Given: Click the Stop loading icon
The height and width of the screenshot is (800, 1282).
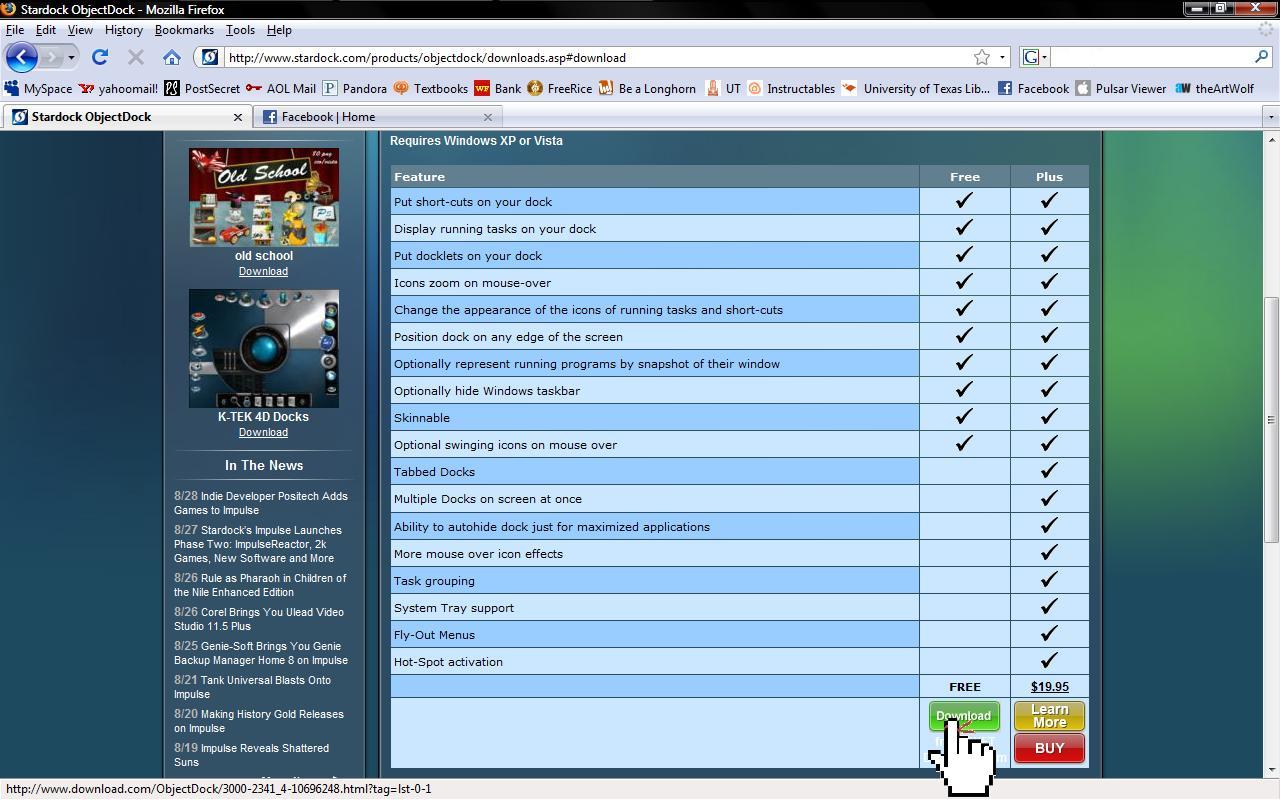Looking at the screenshot, I should [x=136, y=57].
